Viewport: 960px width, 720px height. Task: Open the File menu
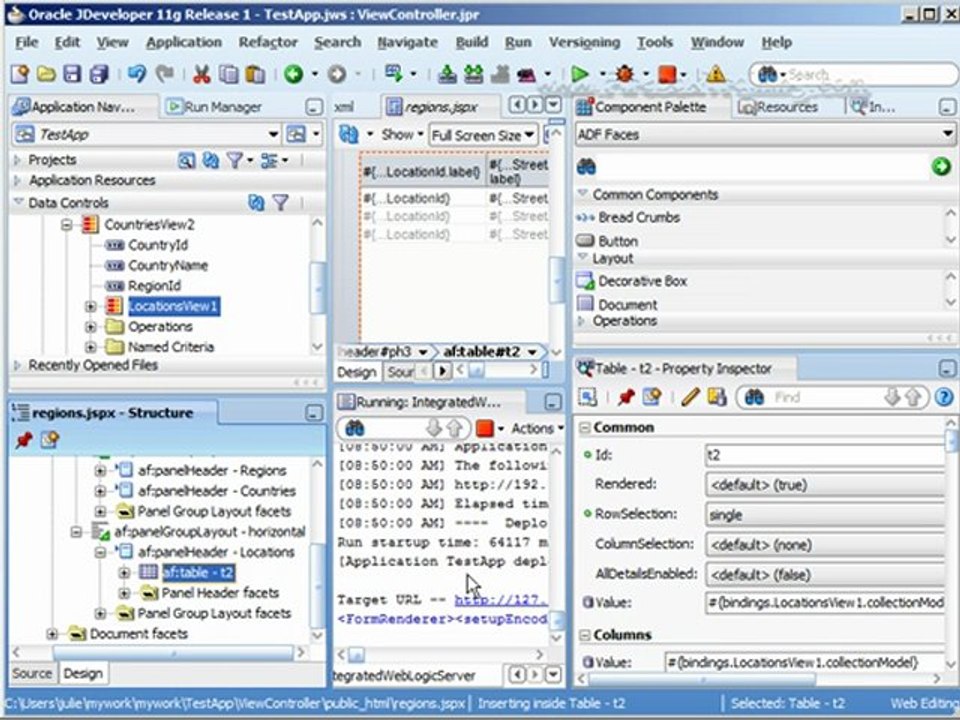[26, 42]
